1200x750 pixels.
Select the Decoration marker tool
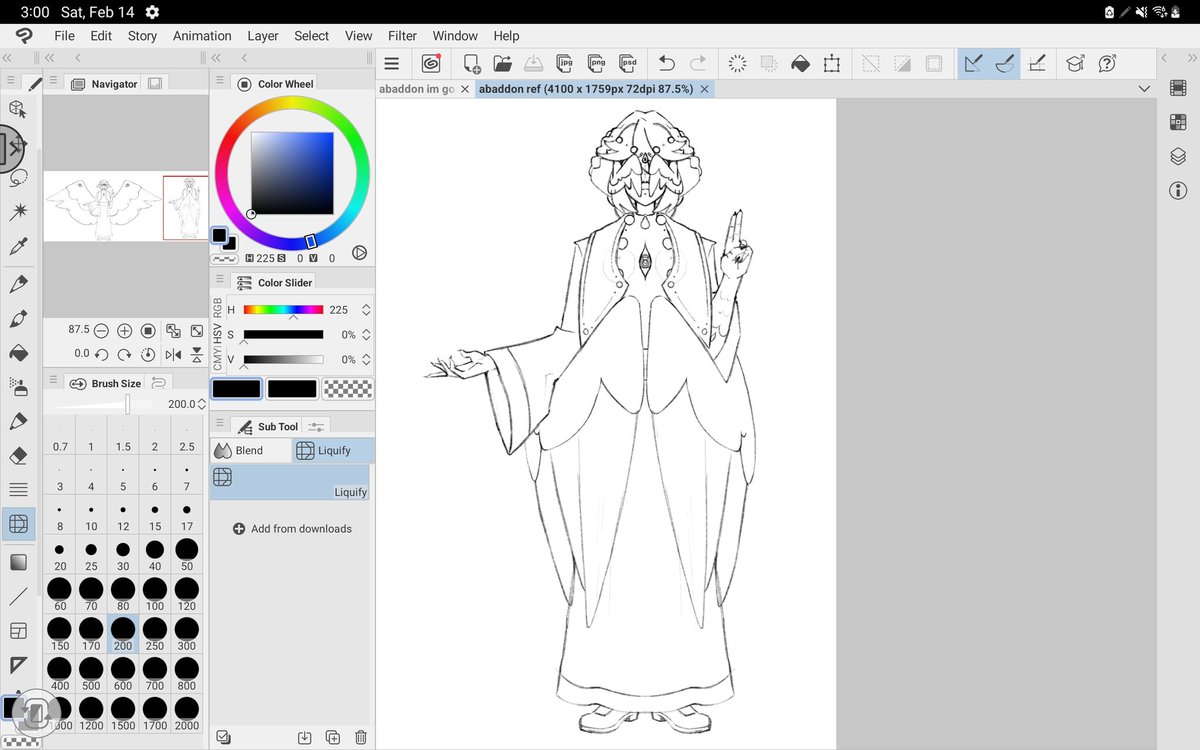coord(17,421)
